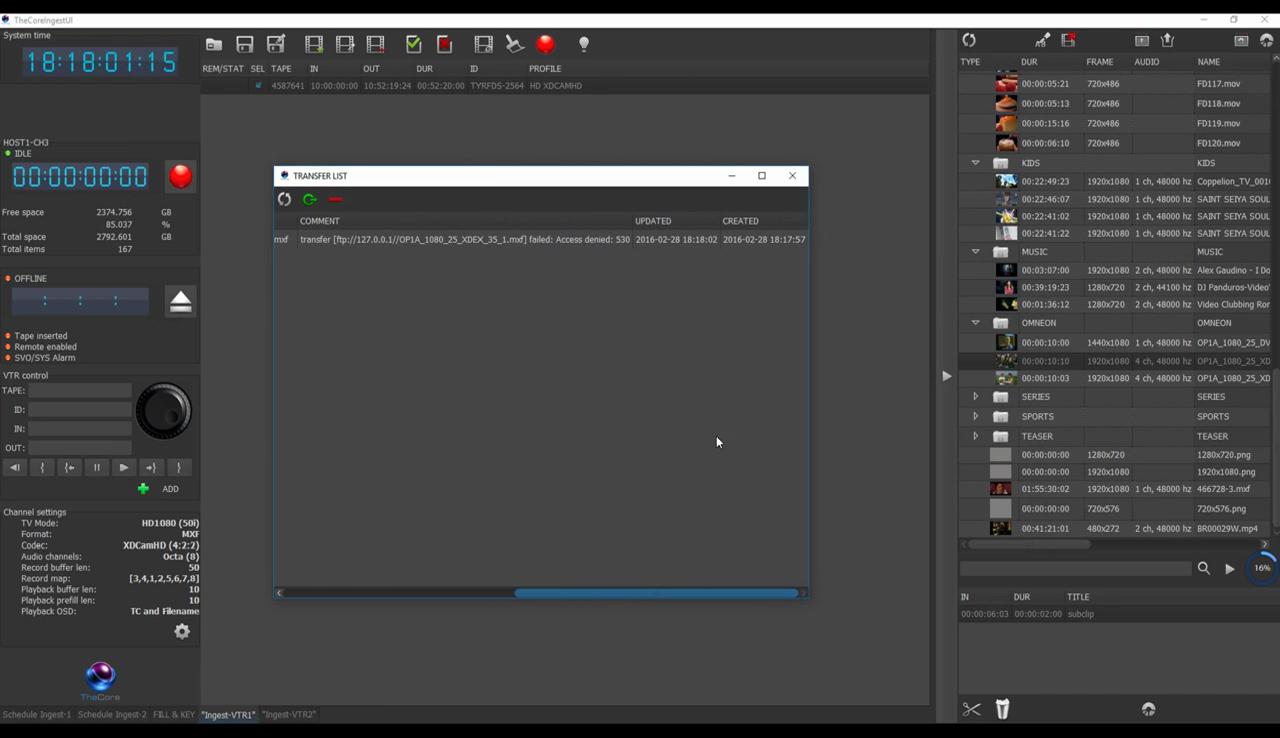This screenshot has width=1280, height=738.
Task: Click the AB rename pencil icon
Action: click(1043, 40)
